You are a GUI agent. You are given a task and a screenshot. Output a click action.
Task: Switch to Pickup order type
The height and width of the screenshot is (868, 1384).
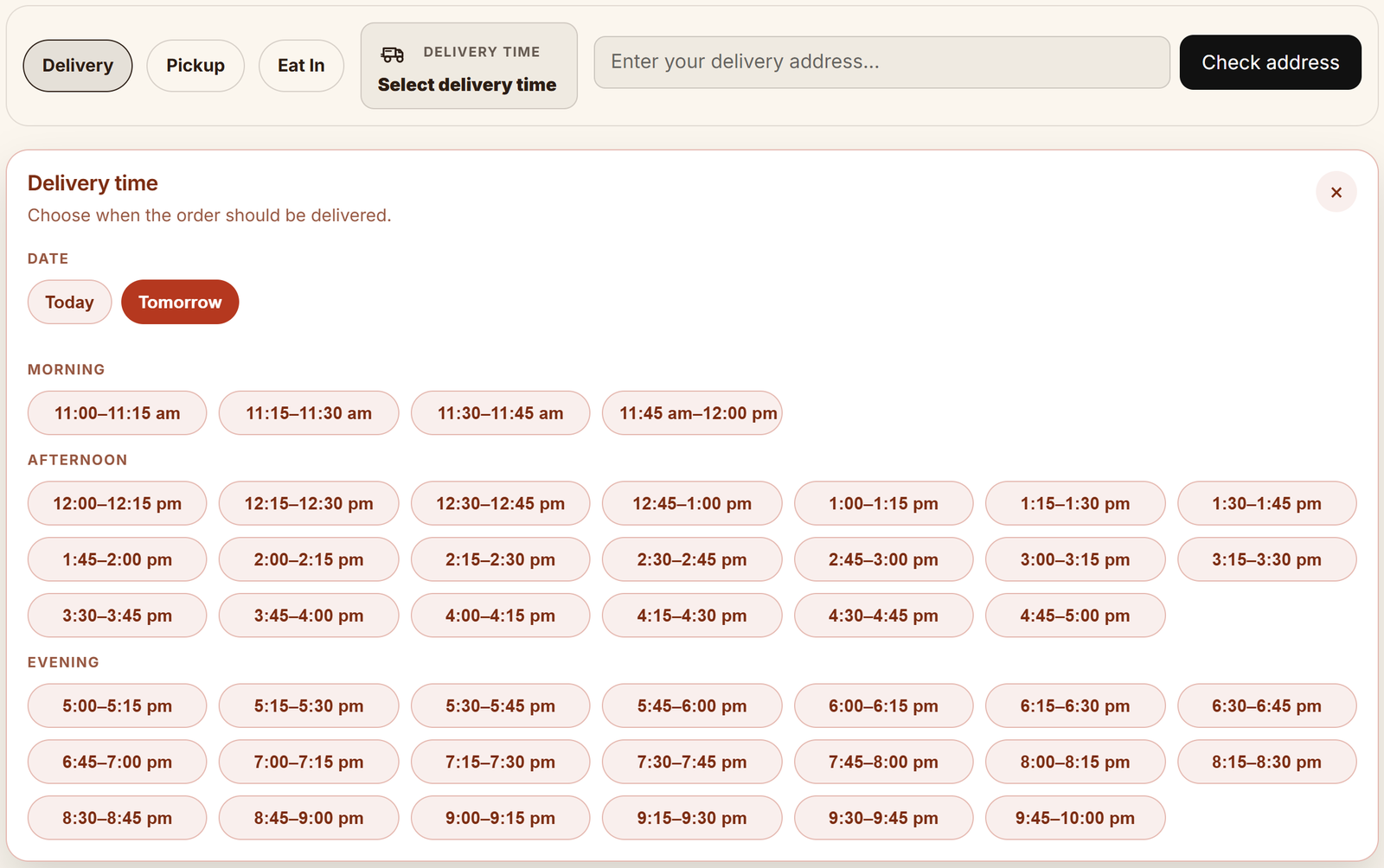(x=195, y=66)
